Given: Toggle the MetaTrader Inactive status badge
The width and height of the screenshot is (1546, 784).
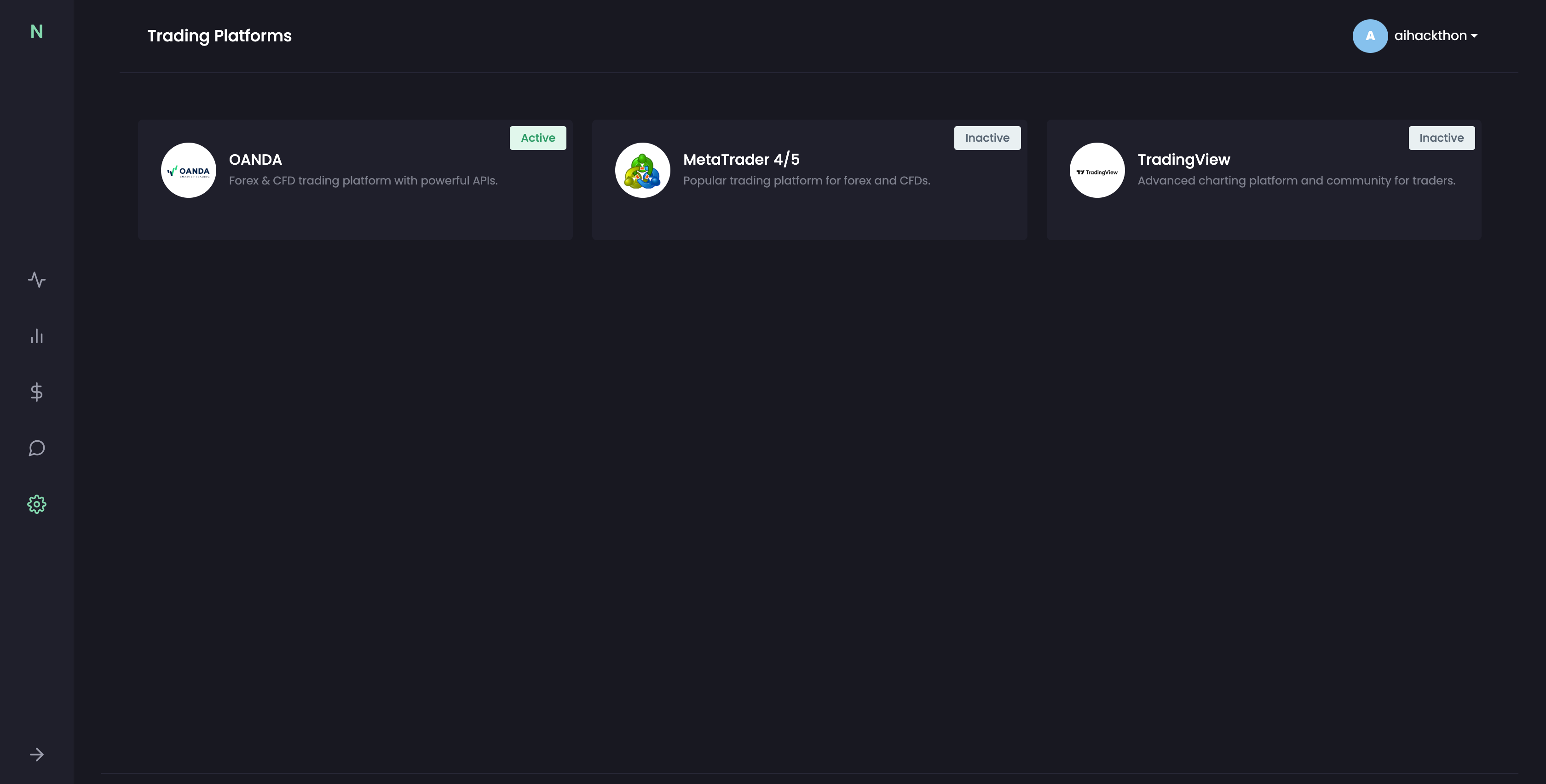Looking at the screenshot, I should (x=986, y=138).
